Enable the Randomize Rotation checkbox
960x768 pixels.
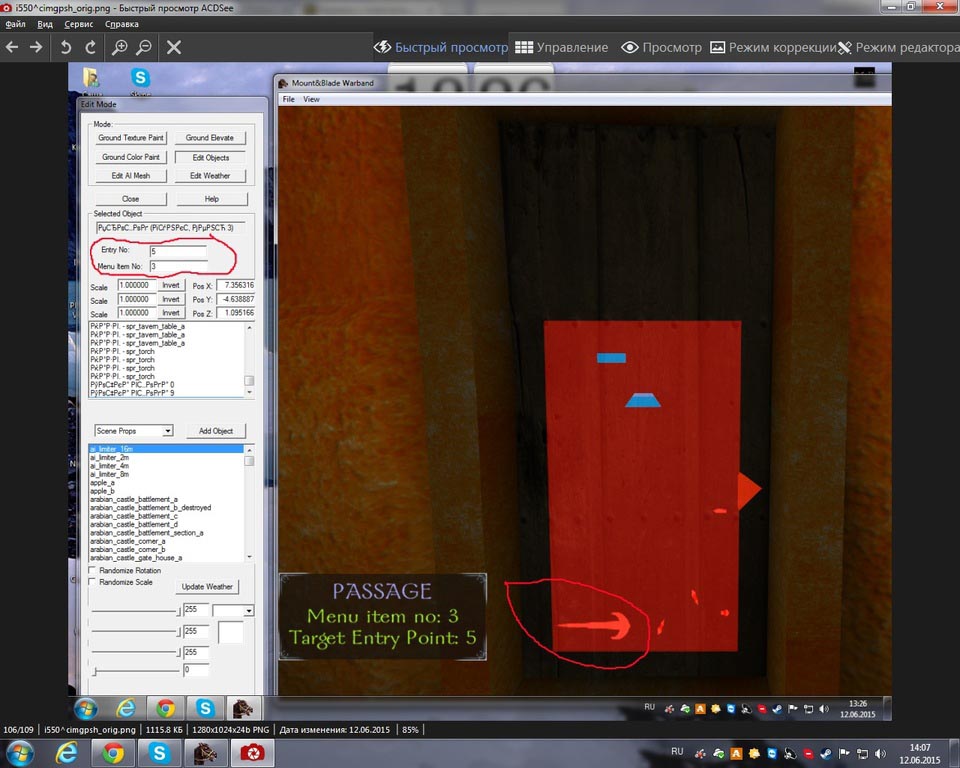[x=93, y=570]
